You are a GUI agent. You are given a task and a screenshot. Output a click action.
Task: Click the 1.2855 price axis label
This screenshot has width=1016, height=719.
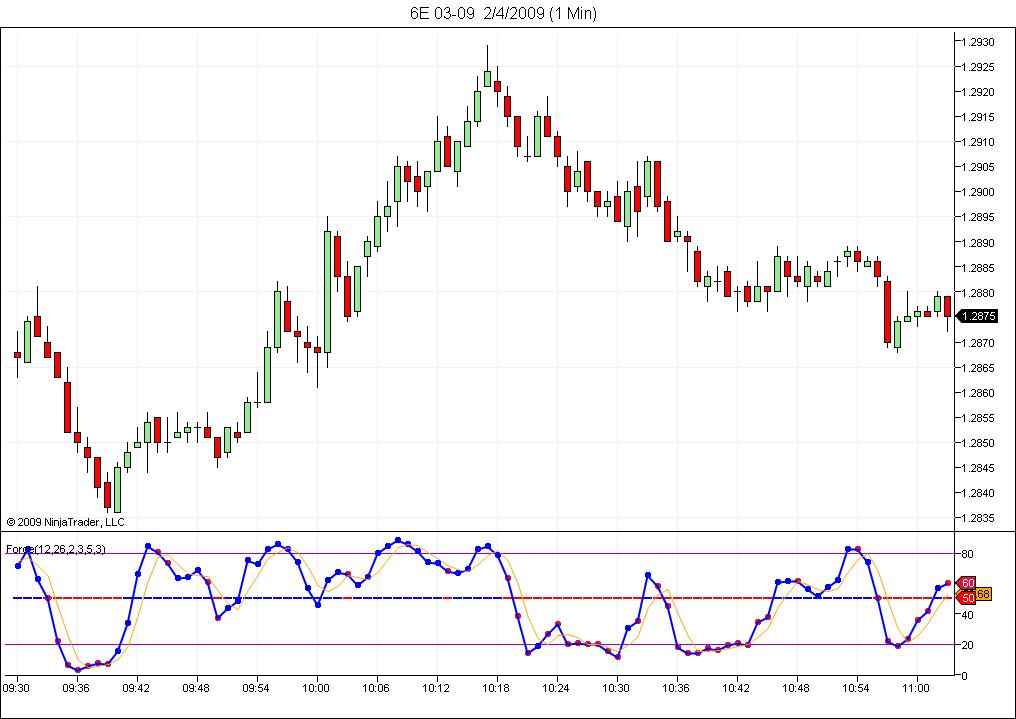978,418
